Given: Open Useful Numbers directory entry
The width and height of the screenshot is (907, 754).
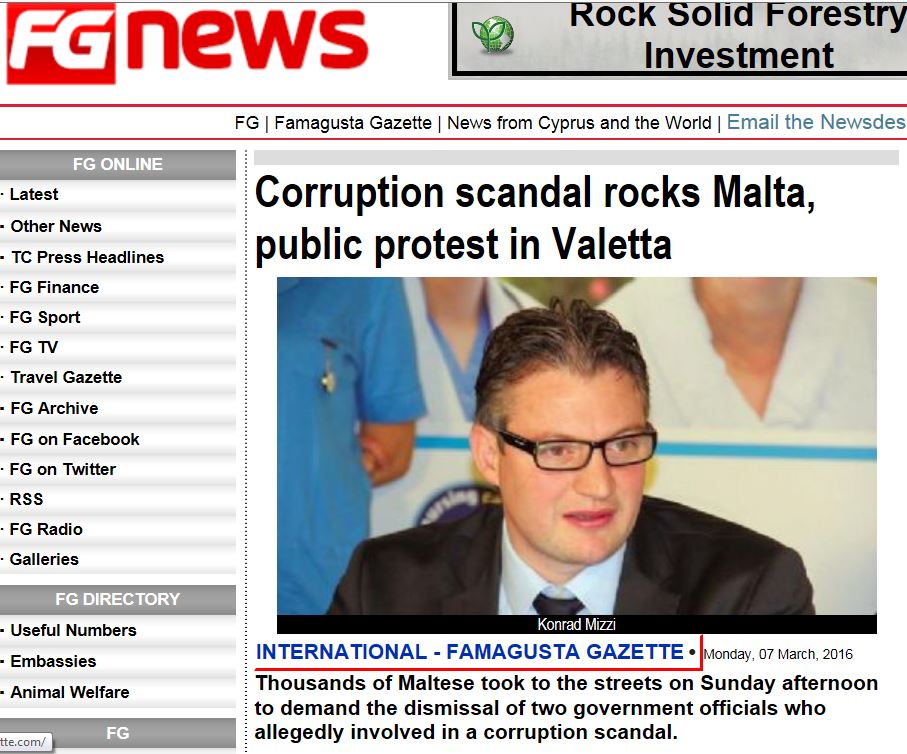Looking at the screenshot, I should tap(73, 630).
